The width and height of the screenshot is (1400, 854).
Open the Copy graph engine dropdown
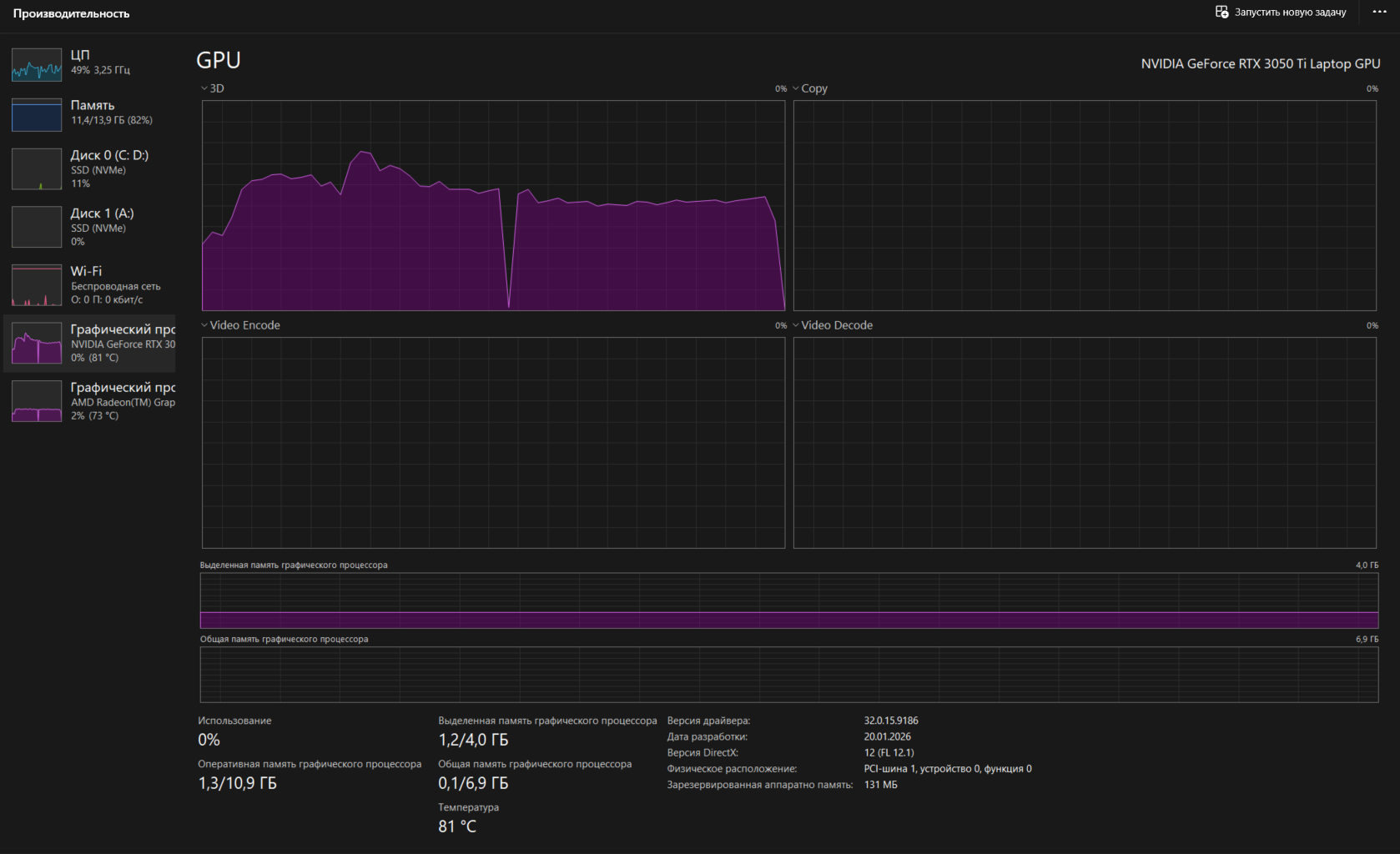pyautogui.click(x=810, y=88)
